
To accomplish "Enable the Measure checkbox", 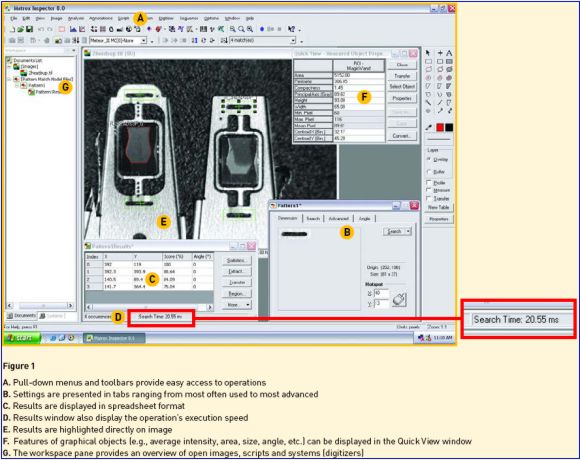I will click(429, 190).
